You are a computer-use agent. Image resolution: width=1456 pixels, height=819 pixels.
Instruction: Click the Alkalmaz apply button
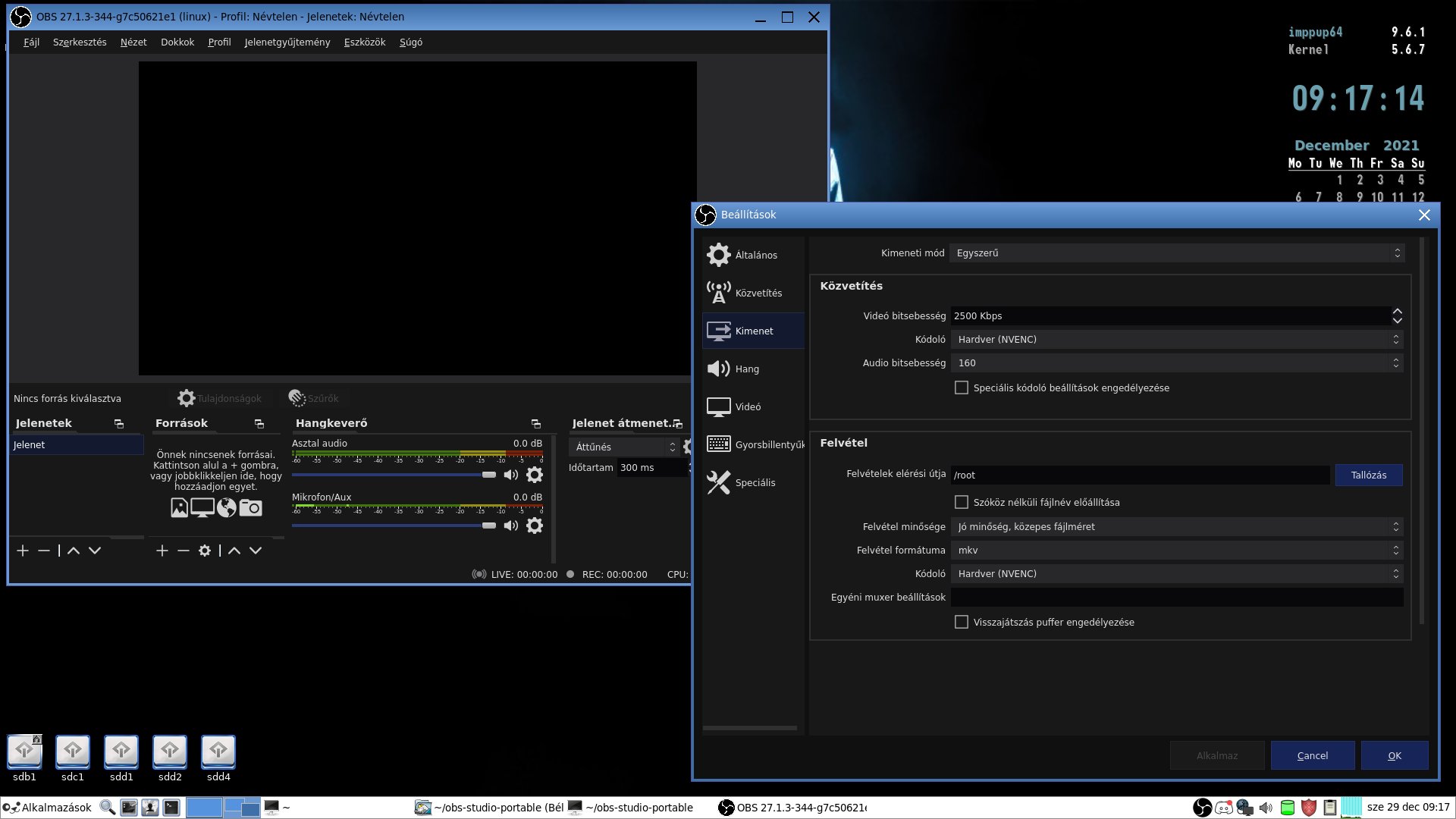click(1217, 756)
